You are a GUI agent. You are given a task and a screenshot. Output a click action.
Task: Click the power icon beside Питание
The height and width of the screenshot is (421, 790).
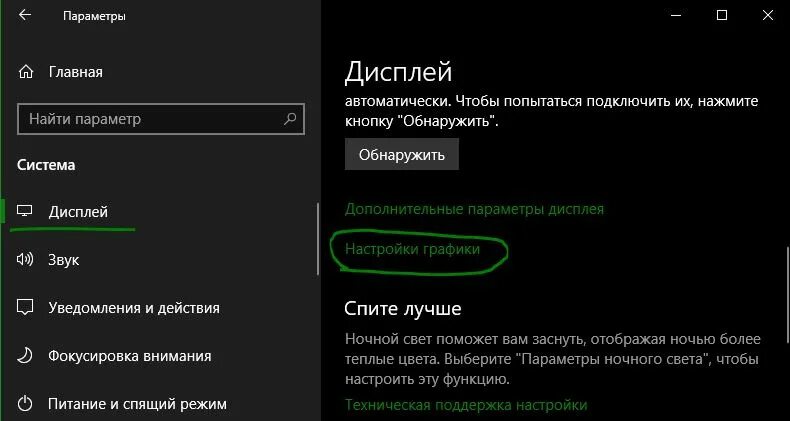pyautogui.click(x=25, y=403)
